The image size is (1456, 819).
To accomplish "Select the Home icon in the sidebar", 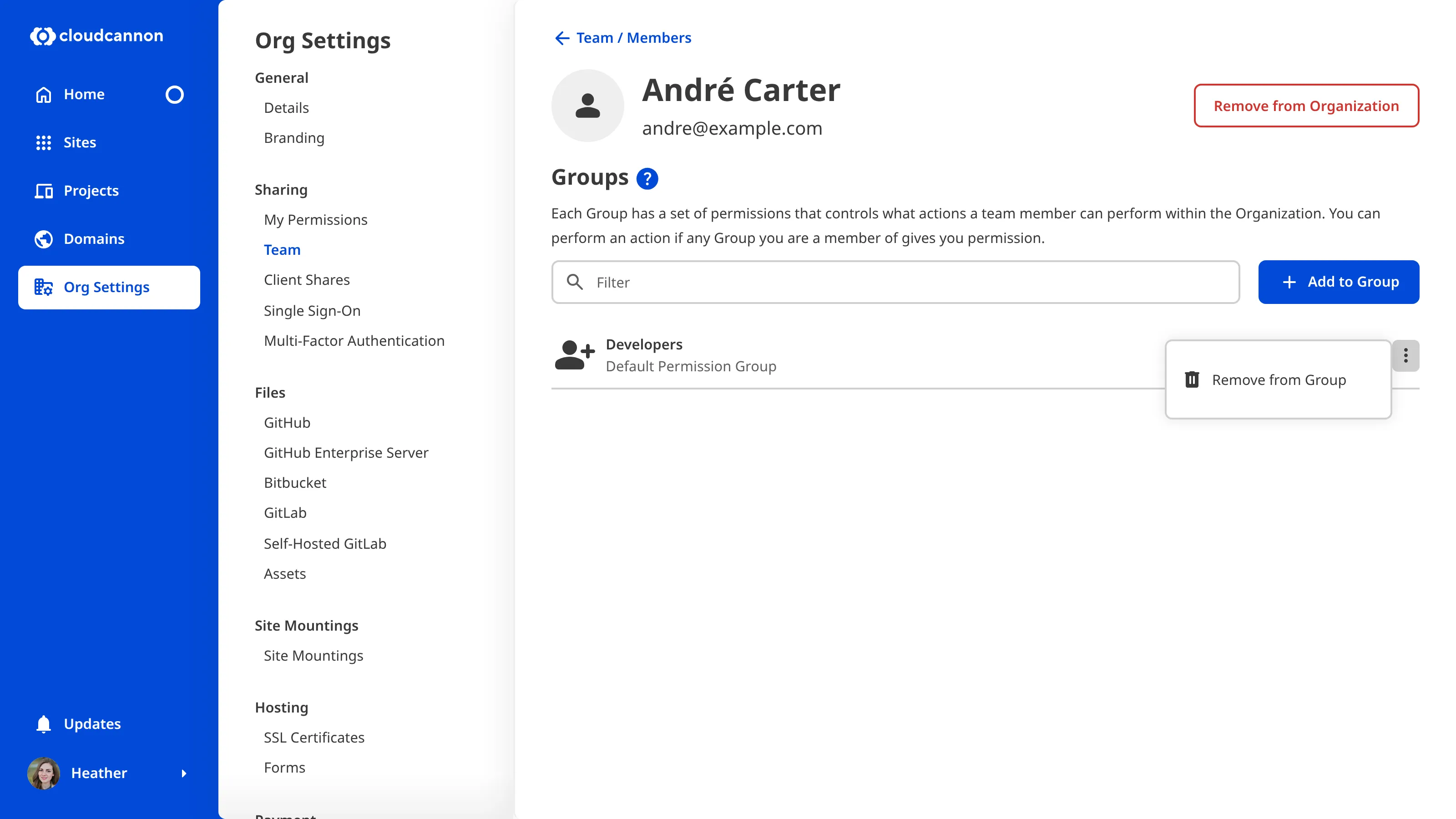I will (x=44, y=94).
